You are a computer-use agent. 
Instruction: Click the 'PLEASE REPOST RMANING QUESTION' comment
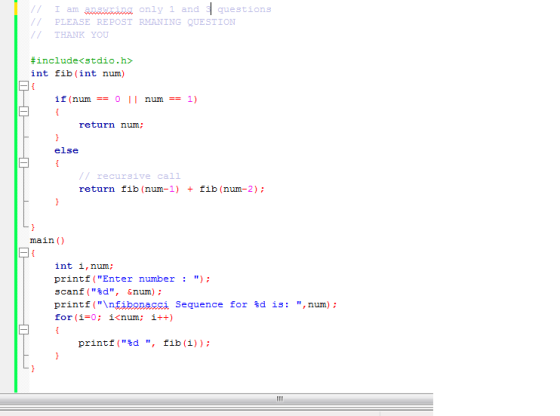145,22
